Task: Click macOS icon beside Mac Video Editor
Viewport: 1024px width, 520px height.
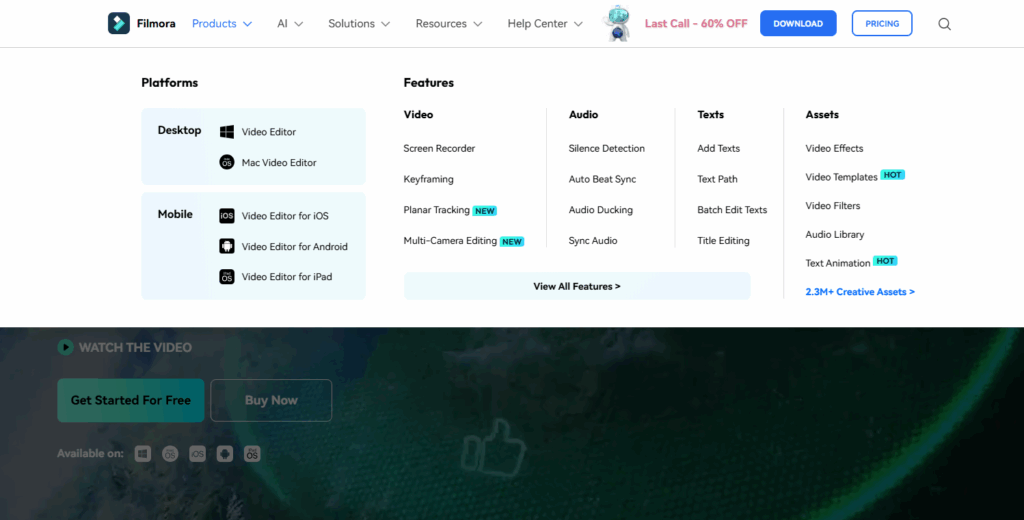Action: click(227, 163)
